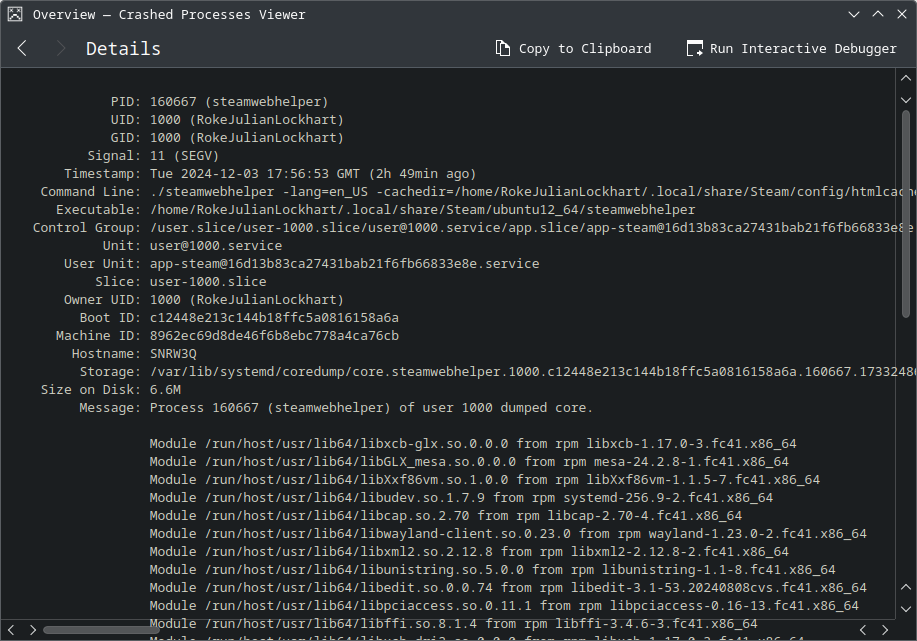
Task: Click the Slice value user-1000.slice
Action: (208, 282)
